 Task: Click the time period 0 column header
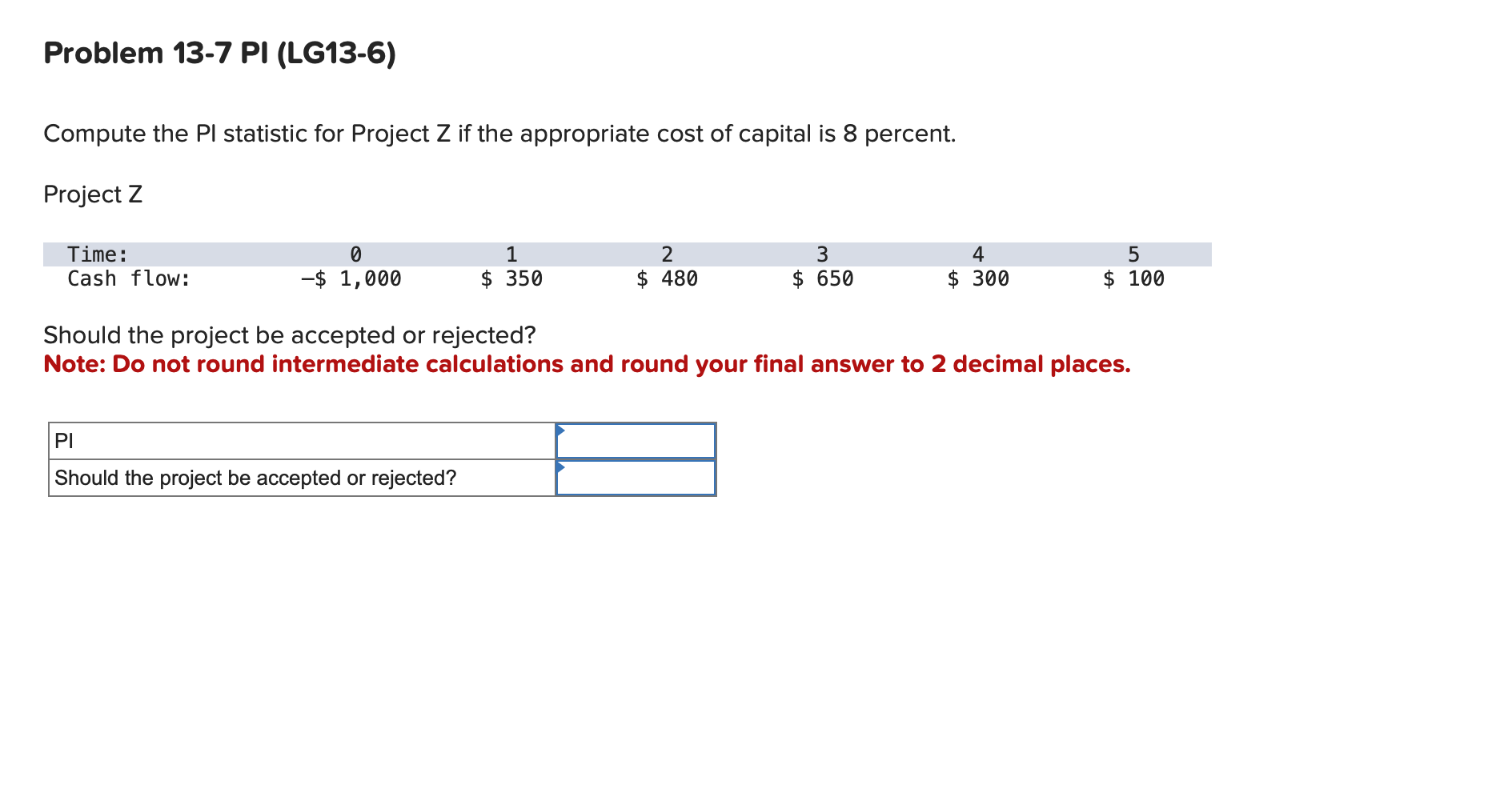(355, 254)
